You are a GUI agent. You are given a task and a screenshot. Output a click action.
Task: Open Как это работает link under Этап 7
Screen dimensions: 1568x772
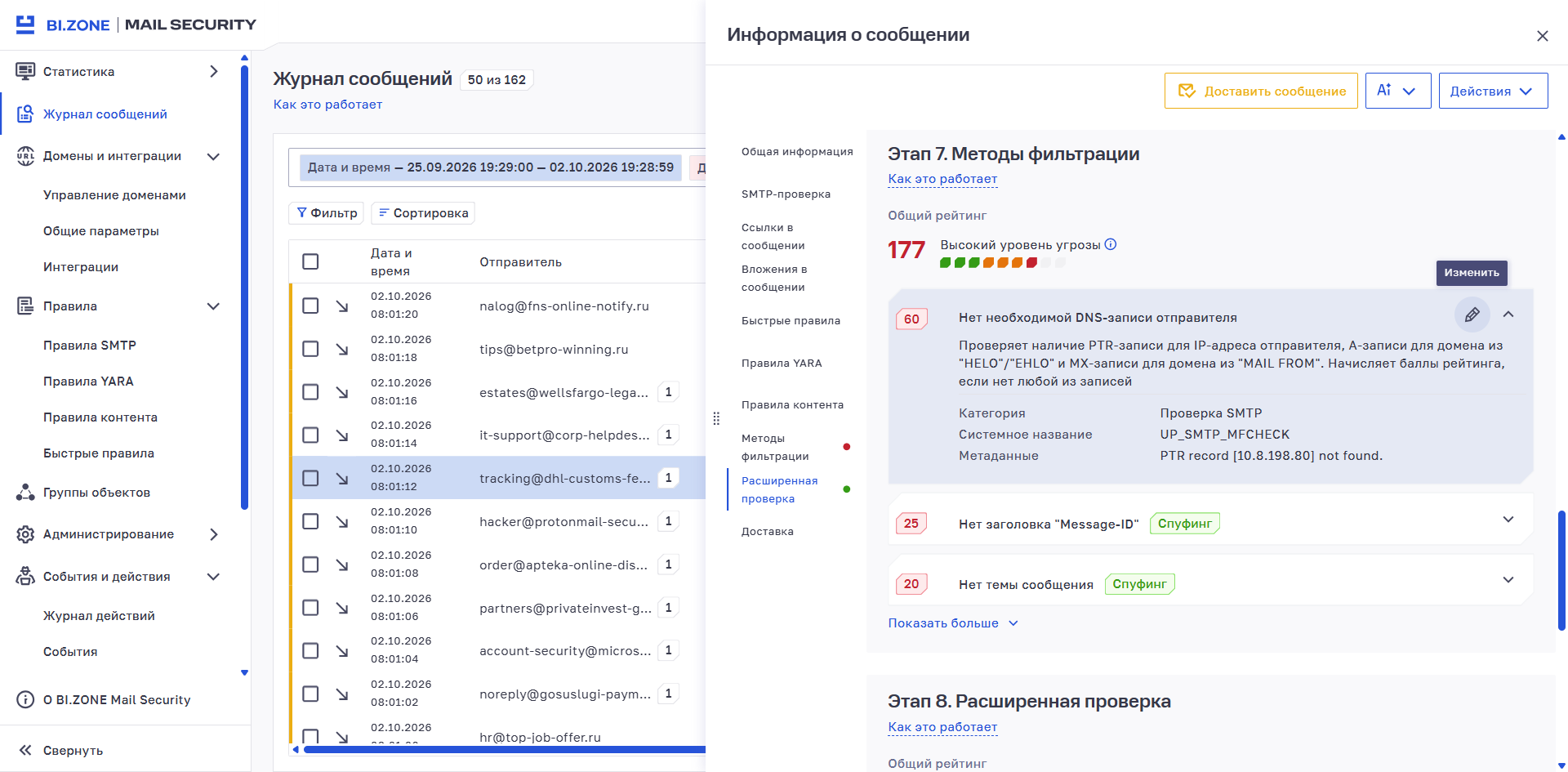click(942, 178)
